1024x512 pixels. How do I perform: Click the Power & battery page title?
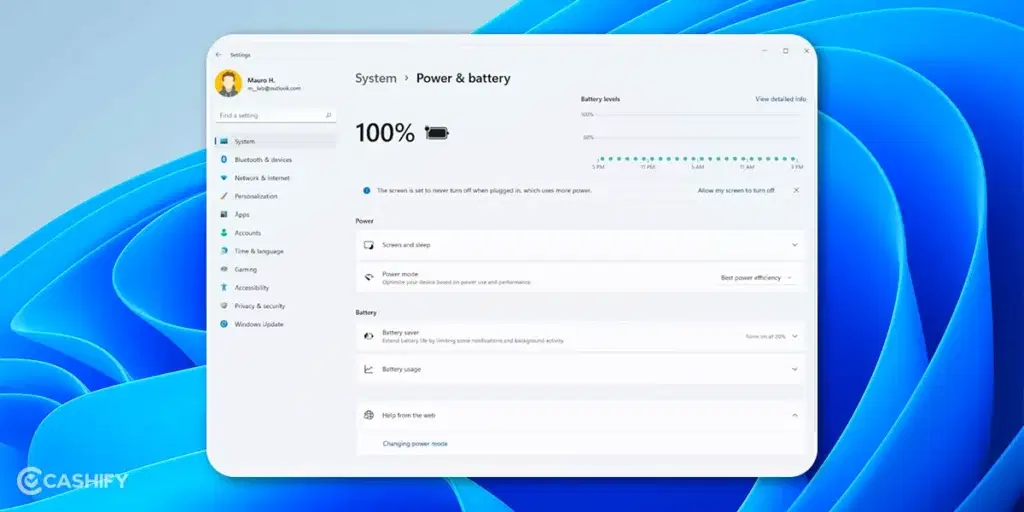pos(463,78)
